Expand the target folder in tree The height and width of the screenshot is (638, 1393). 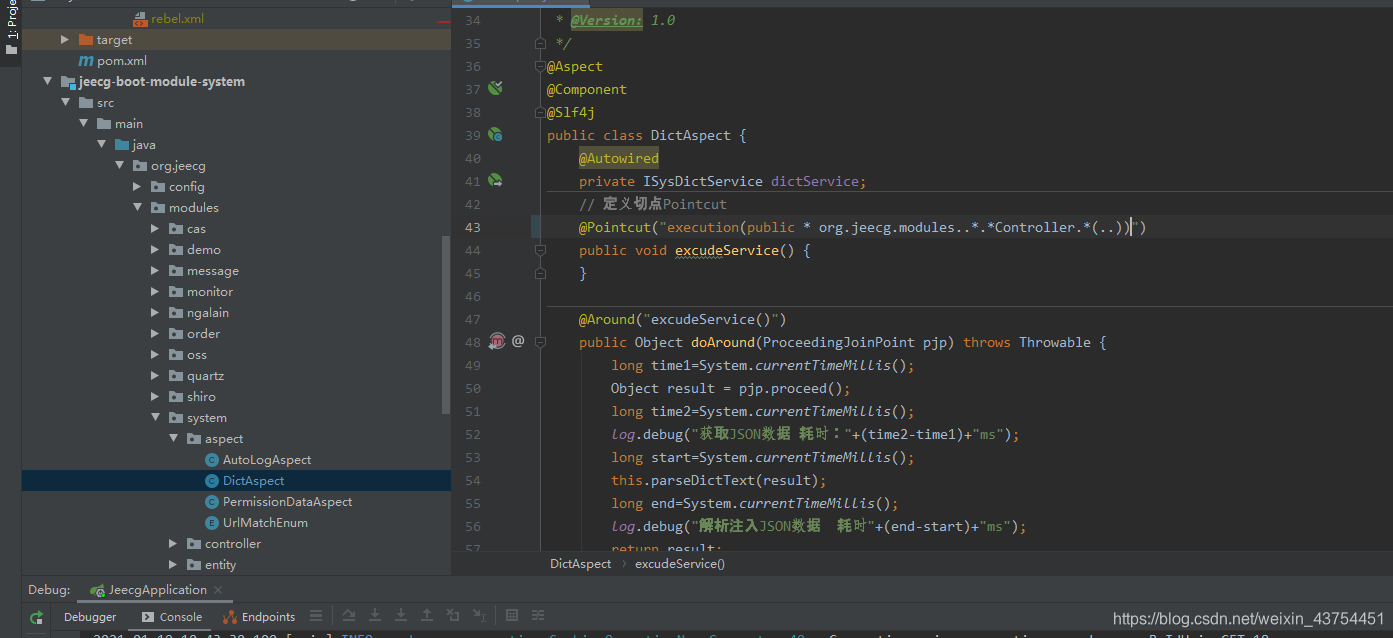(65, 40)
